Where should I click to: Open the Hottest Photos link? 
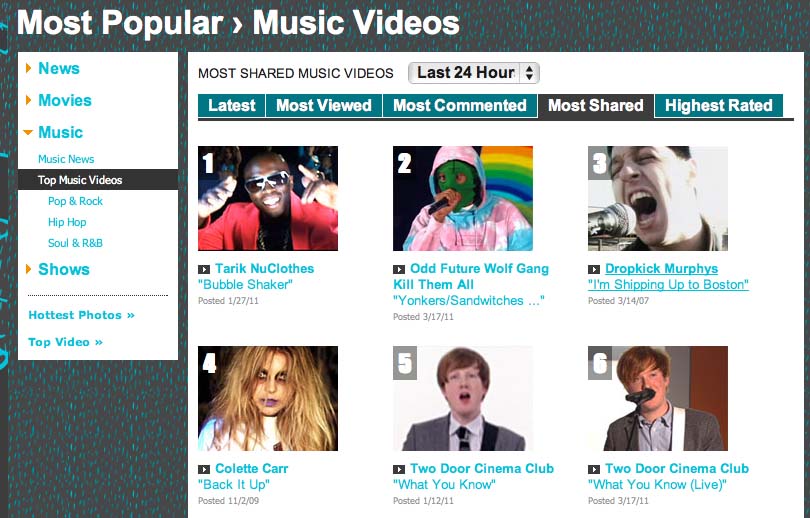point(82,315)
